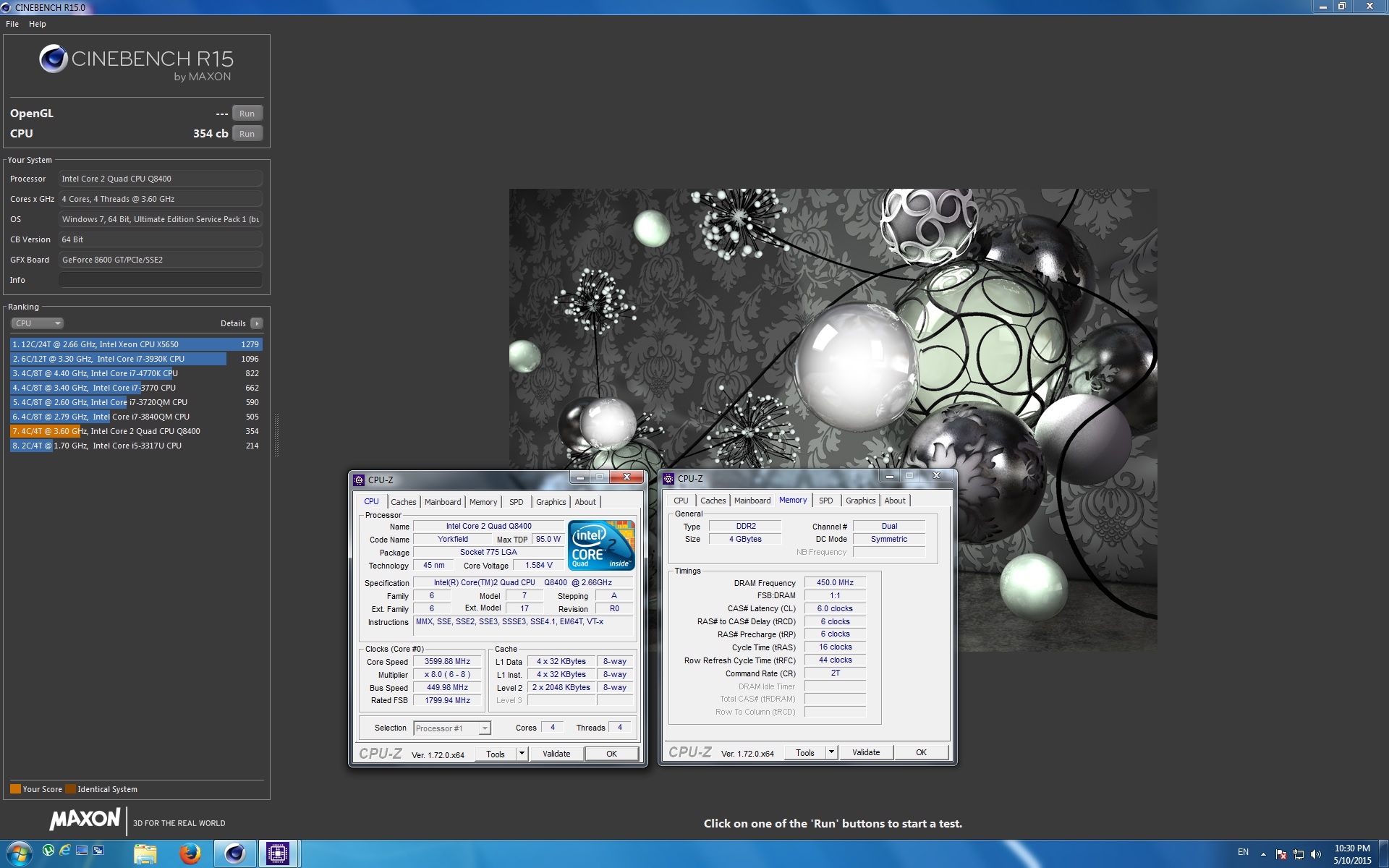Click Validate in Memory CPU-Z window
This screenshot has width=1389, height=868.
point(866,752)
